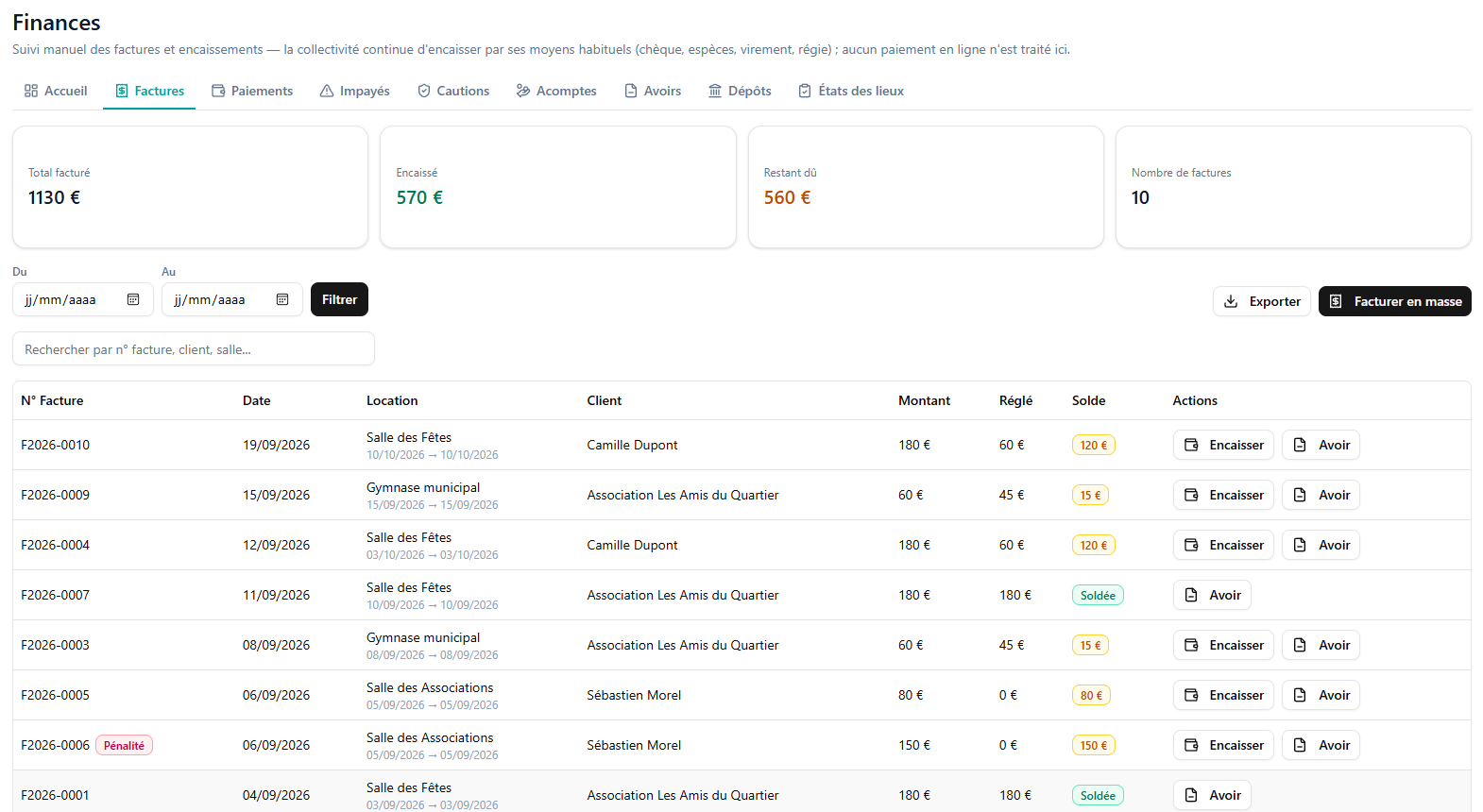
Task: Click the 150 € balance badge
Action: click(1094, 745)
